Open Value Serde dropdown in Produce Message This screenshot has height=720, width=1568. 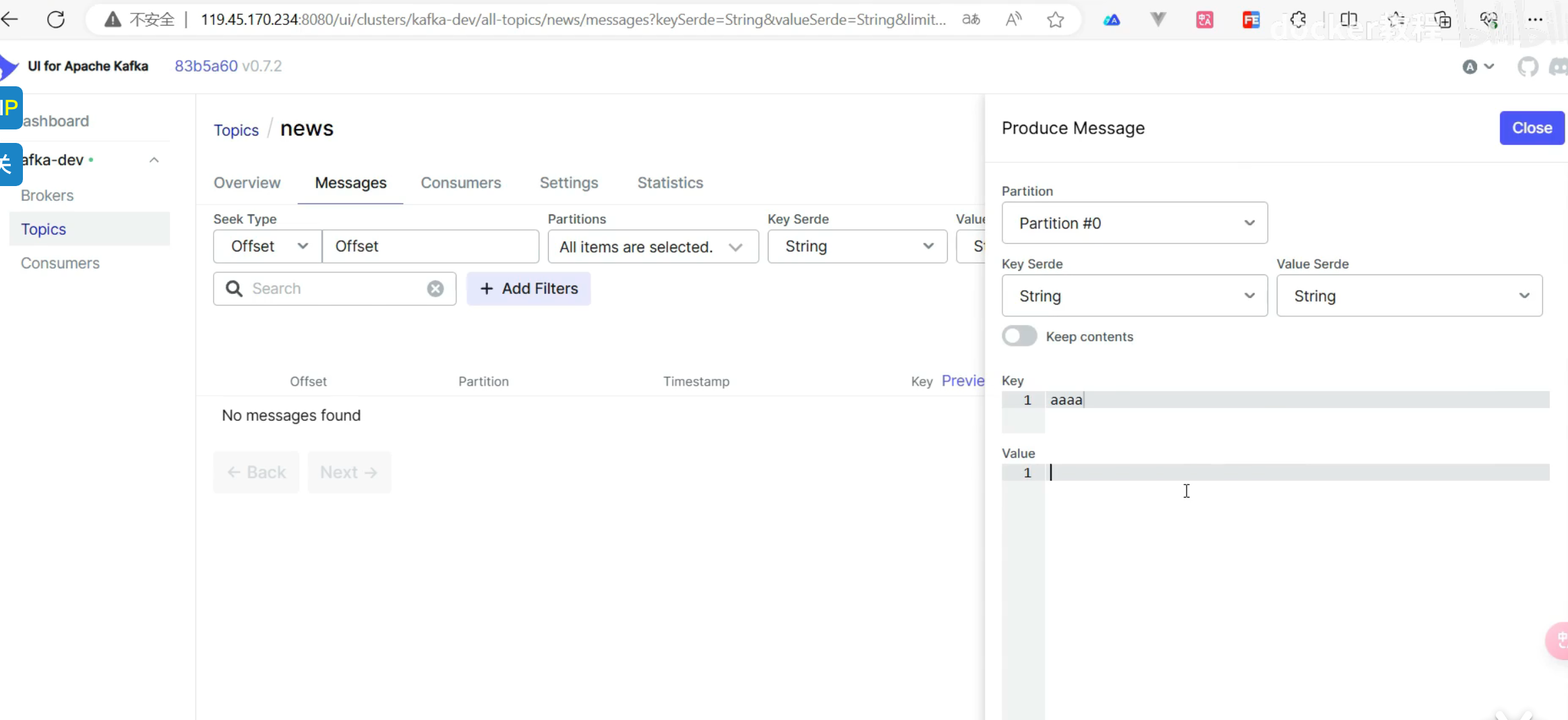1409,296
